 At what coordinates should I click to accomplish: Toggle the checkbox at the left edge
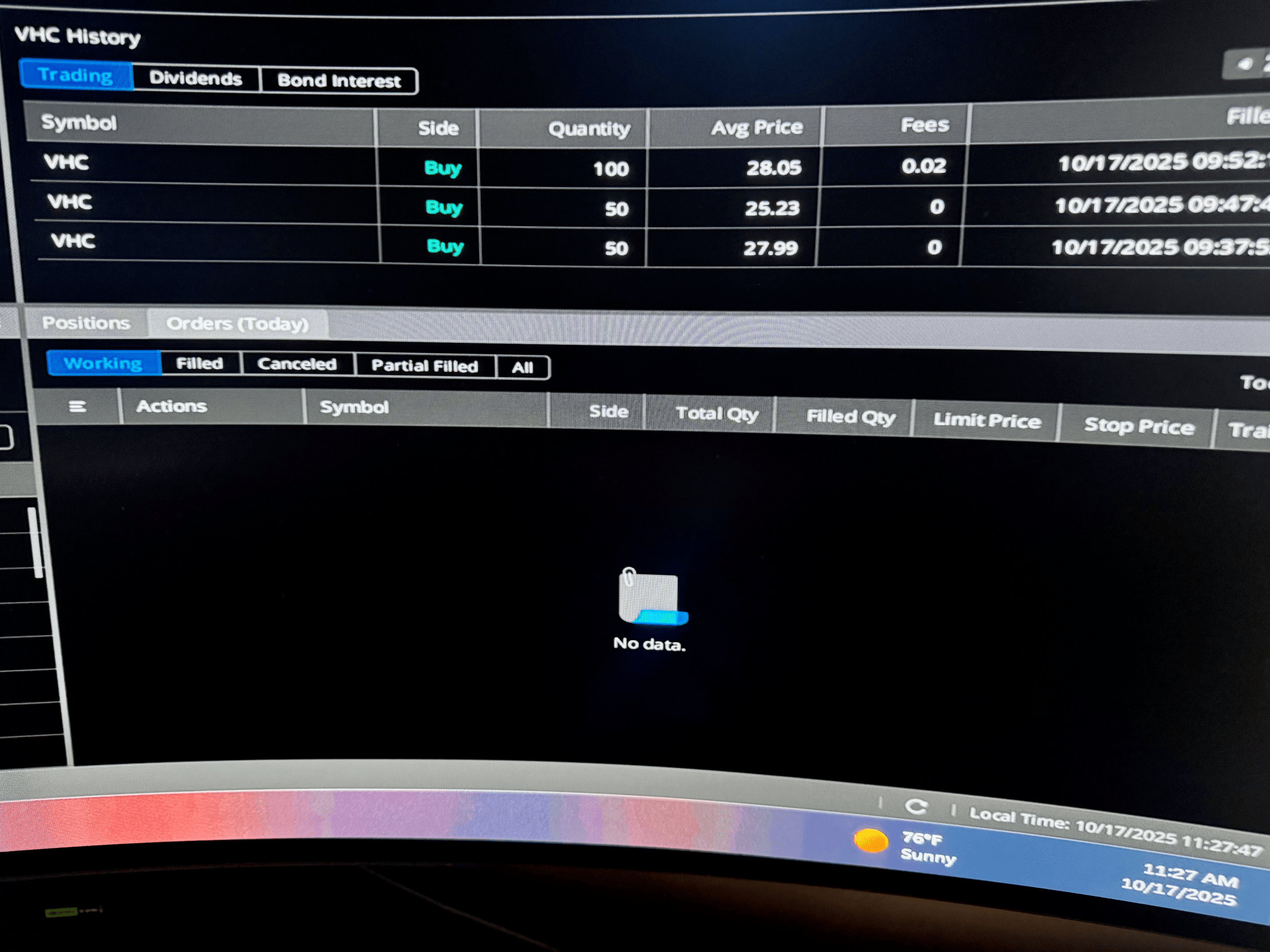[x=6, y=438]
